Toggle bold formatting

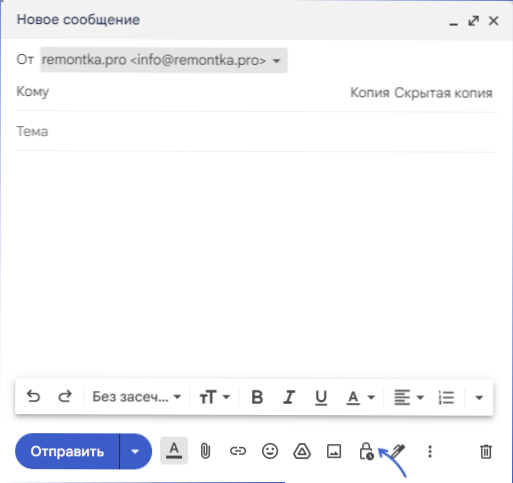[x=257, y=397]
